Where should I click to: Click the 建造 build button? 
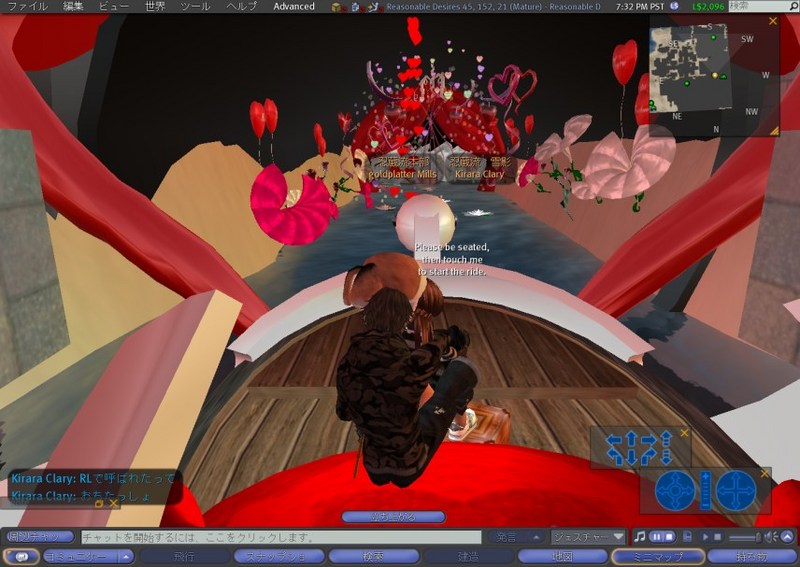tap(468, 557)
